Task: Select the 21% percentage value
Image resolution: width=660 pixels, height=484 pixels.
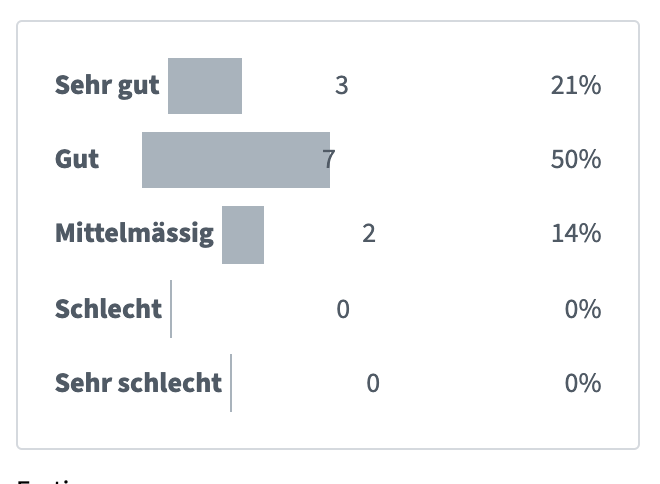Action: tap(576, 86)
